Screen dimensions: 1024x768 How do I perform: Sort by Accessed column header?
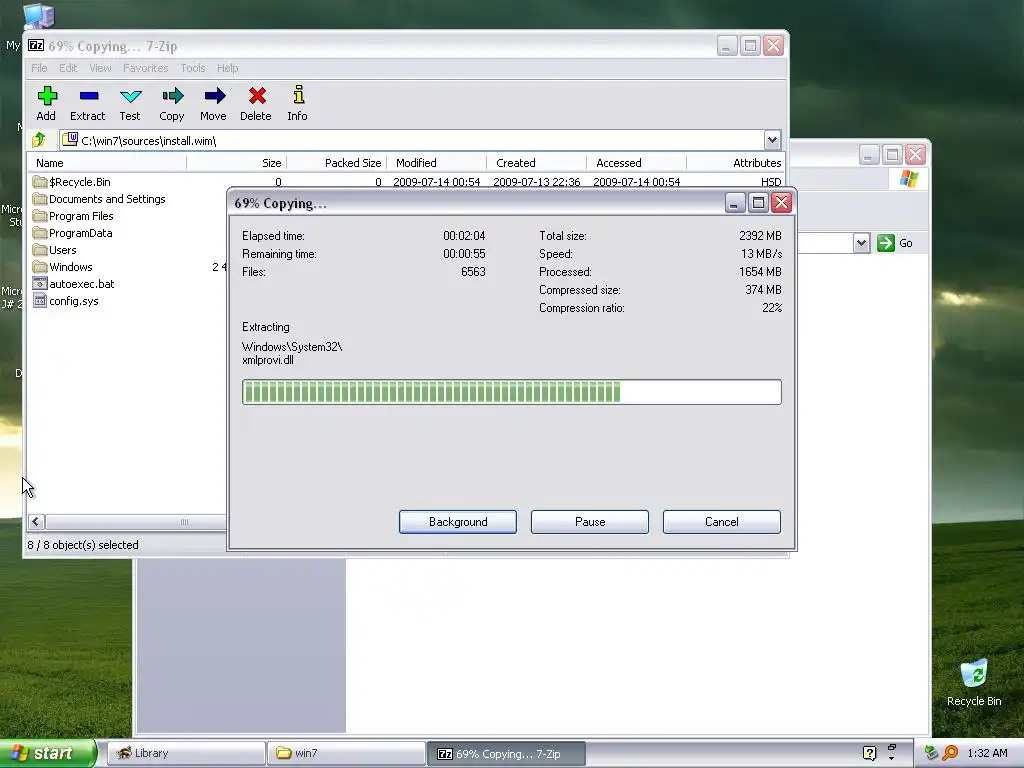636,163
